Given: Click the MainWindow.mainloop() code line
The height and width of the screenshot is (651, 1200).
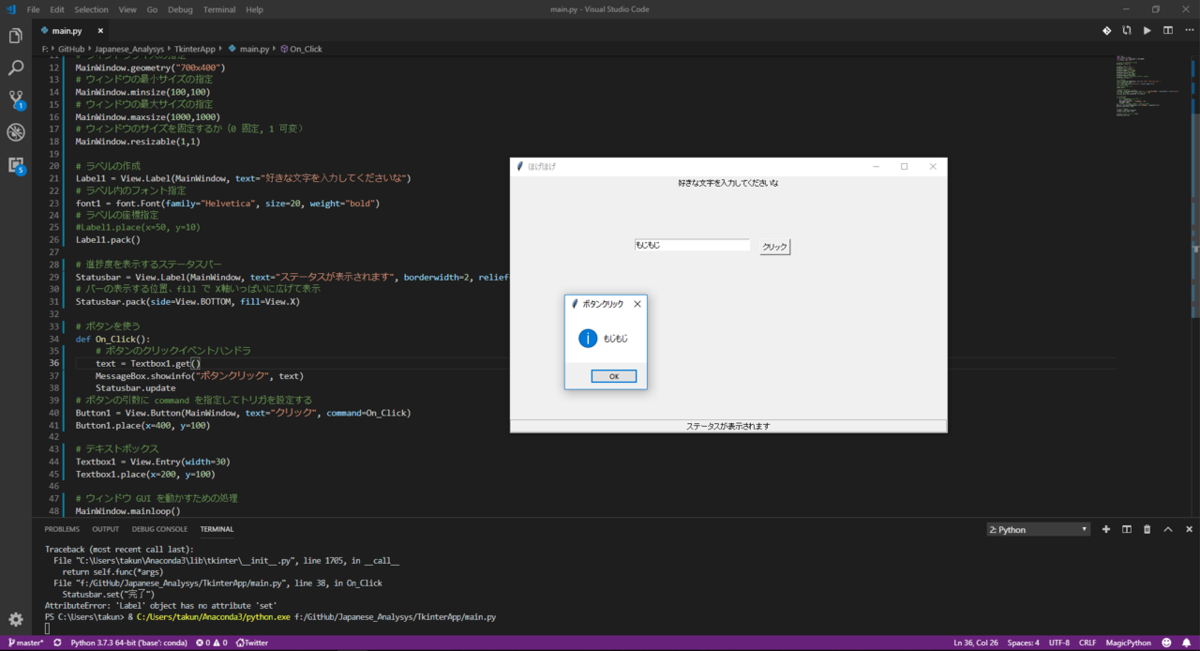Looking at the screenshot, I should tap(128, 510).
